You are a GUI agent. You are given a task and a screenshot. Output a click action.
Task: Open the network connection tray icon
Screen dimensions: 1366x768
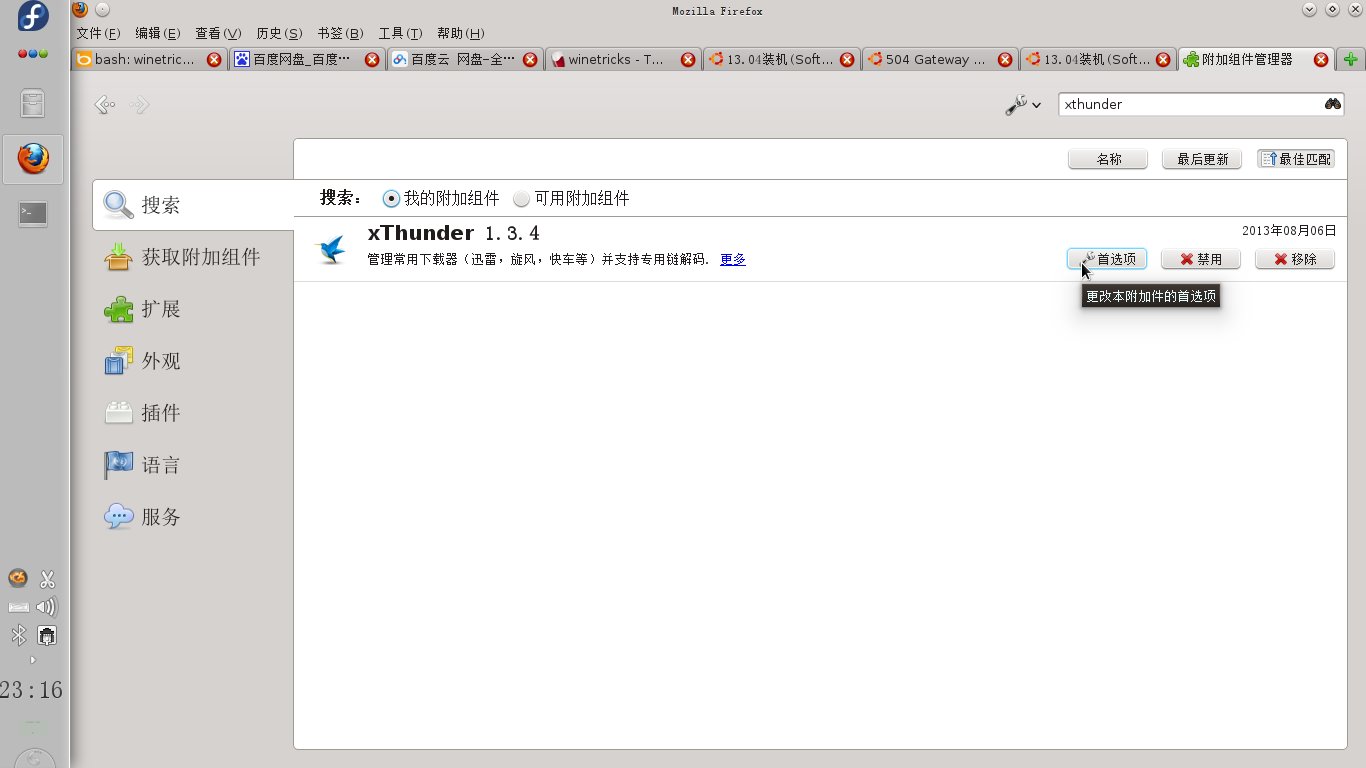coord(47,635)
